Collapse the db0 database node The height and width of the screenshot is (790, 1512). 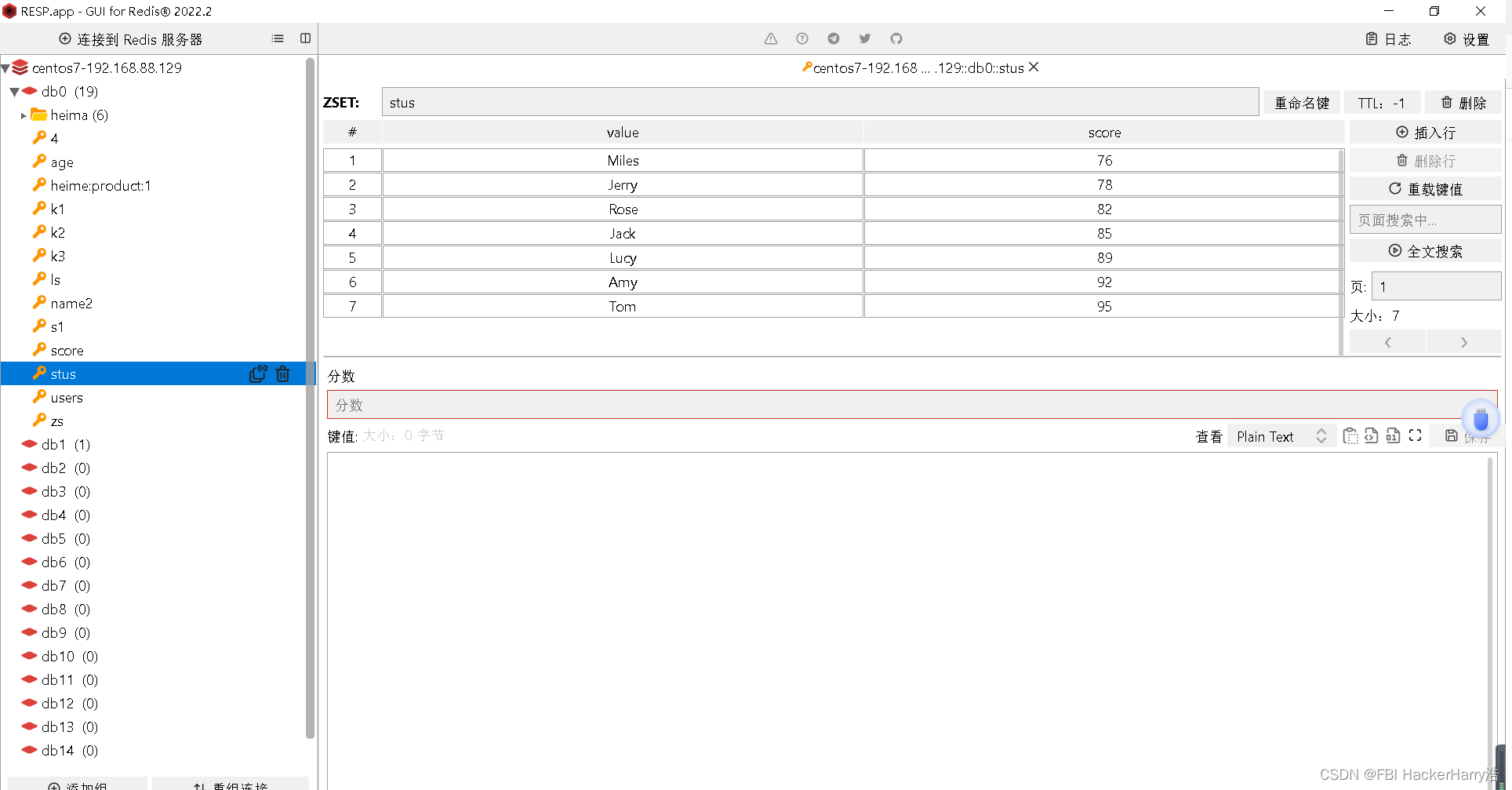(15, 92)
